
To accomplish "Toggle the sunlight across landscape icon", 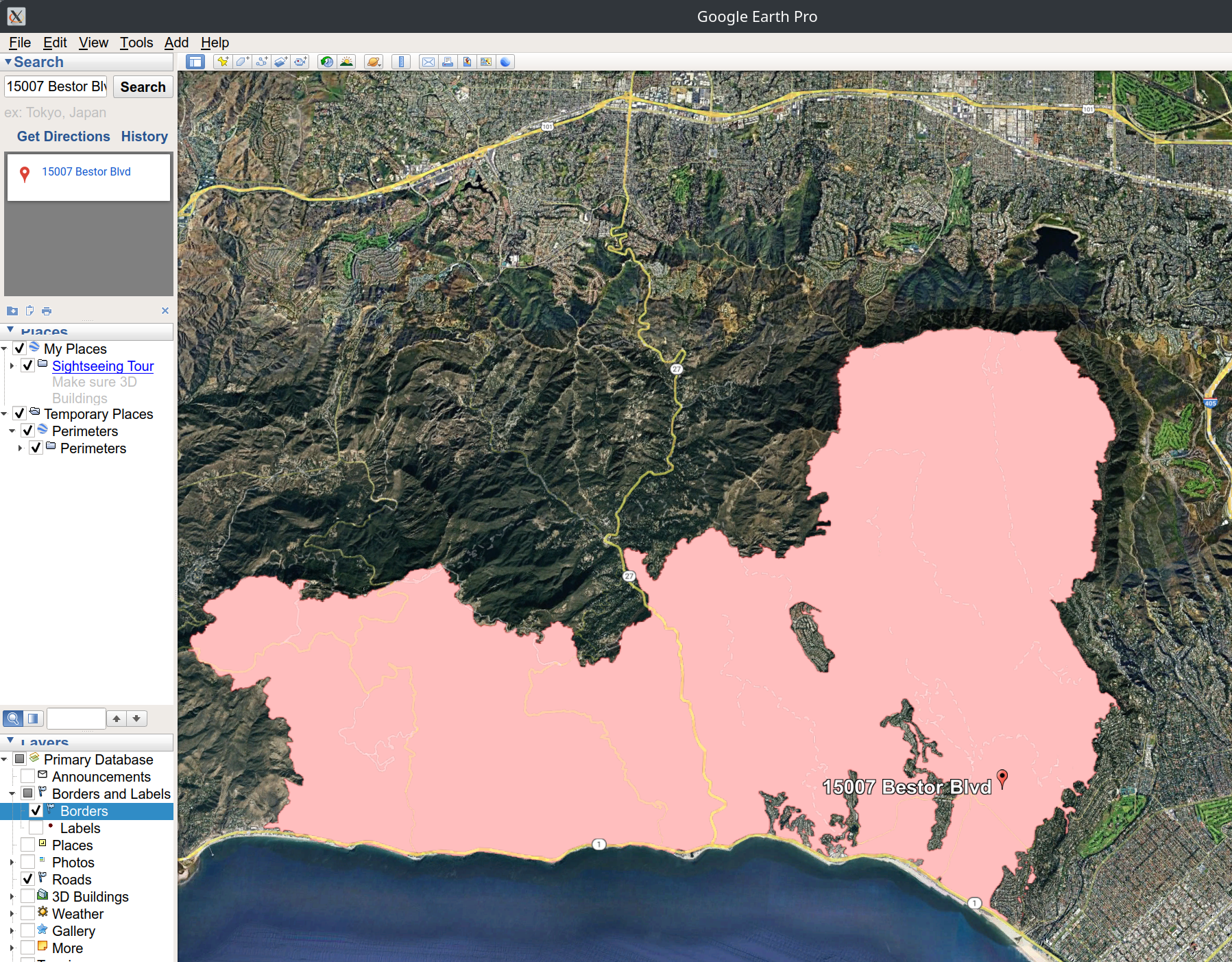I will tap(346, 62).
